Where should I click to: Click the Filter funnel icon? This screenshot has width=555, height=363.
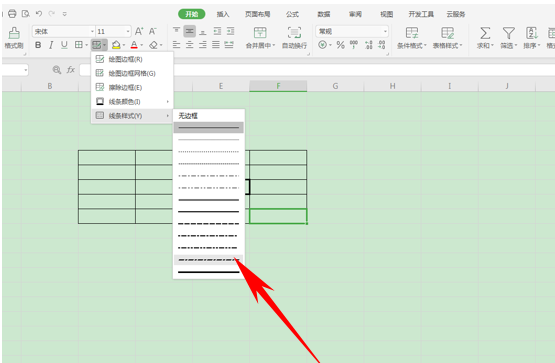point(509,33)
